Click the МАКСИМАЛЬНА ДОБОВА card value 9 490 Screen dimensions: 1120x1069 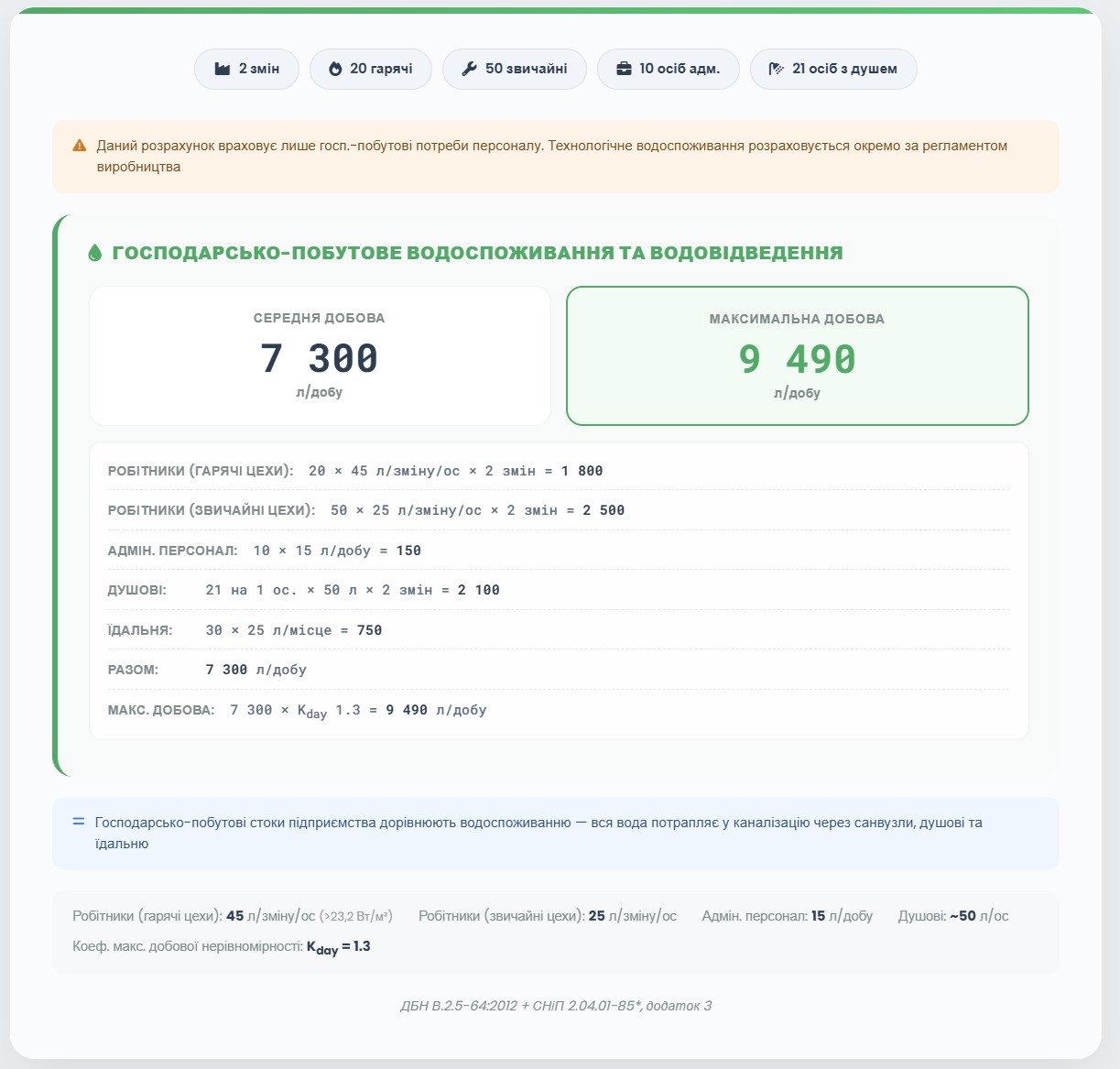(798, 359)
